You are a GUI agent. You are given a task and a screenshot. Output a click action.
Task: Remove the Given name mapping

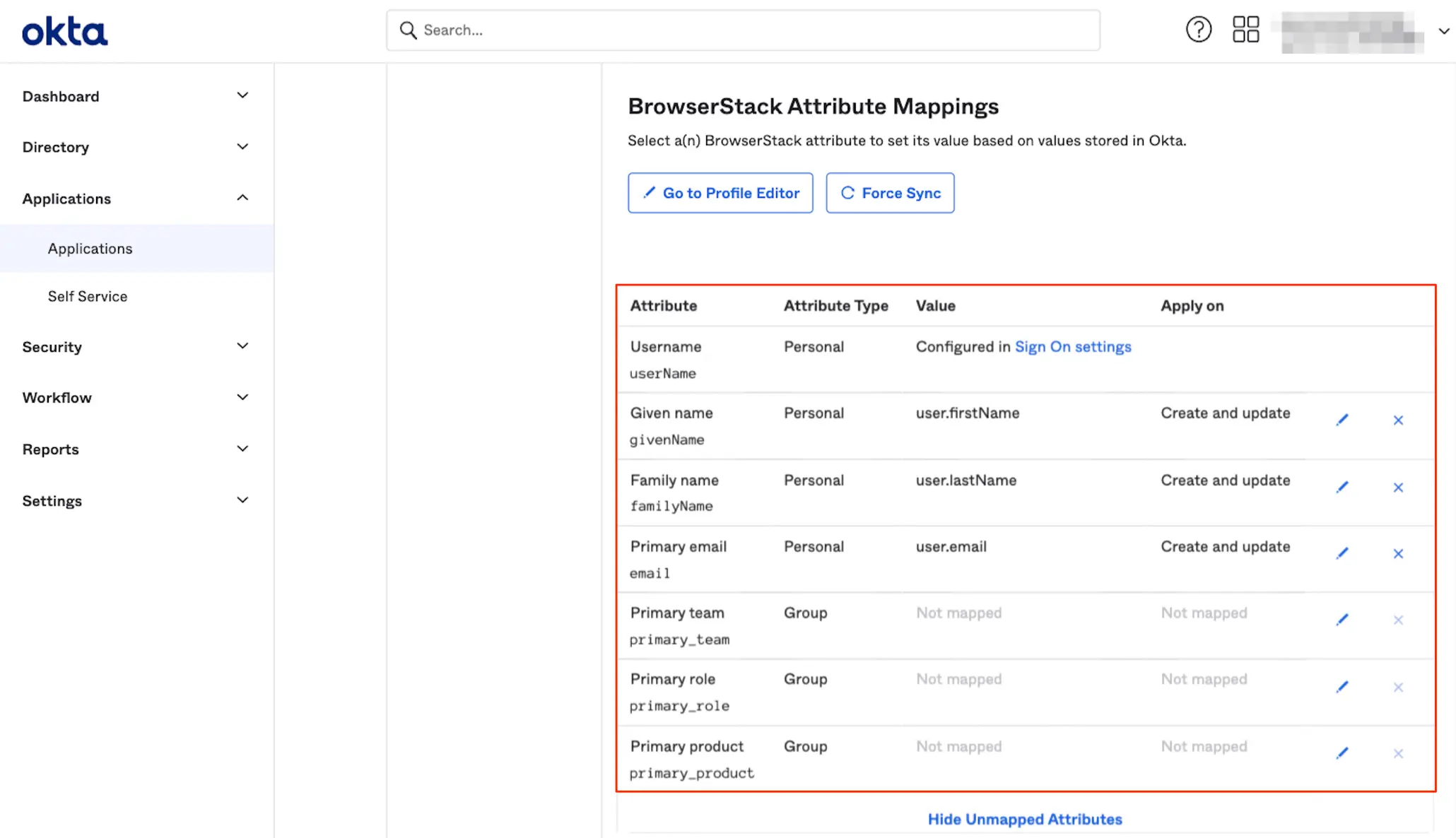[x=1398, y=420]
